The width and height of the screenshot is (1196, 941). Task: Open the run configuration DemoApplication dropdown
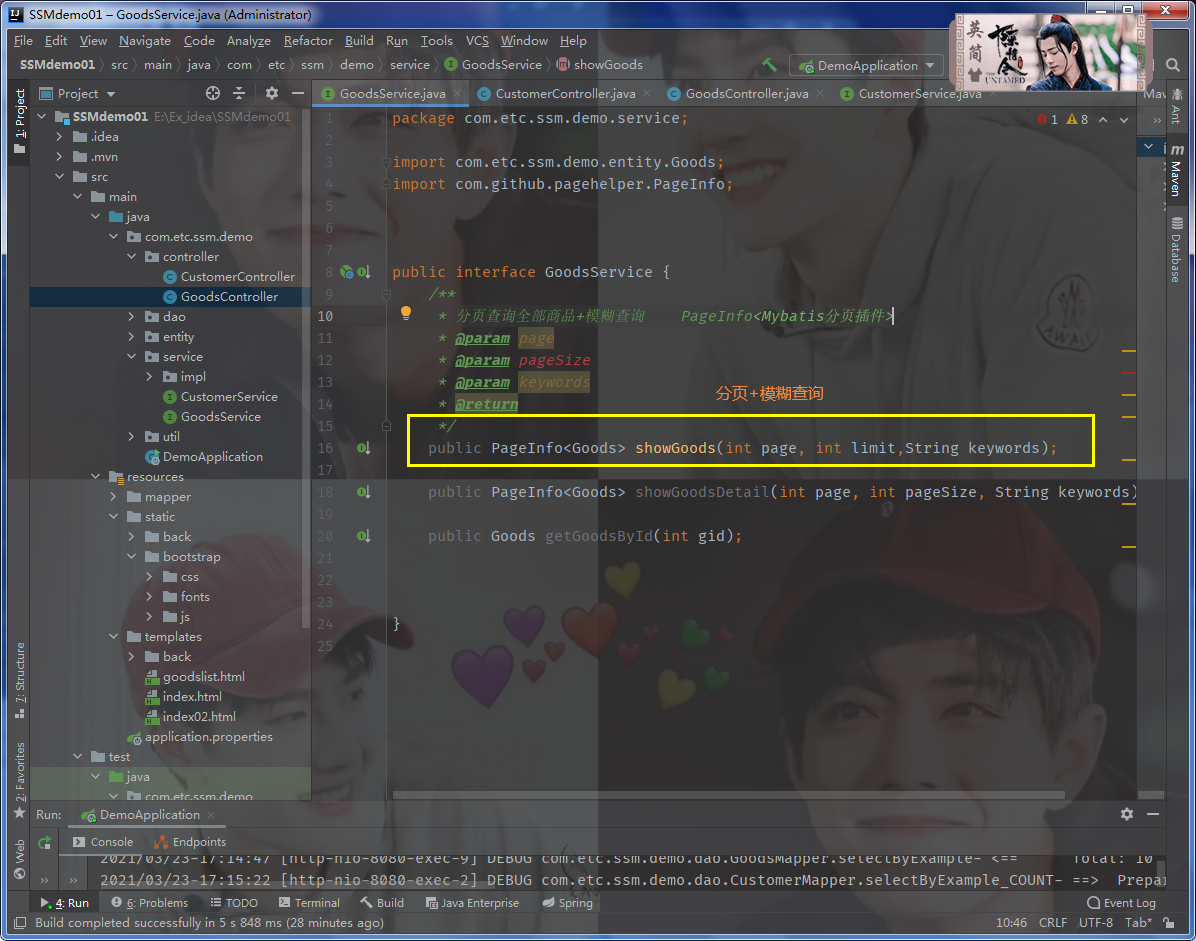867,66
